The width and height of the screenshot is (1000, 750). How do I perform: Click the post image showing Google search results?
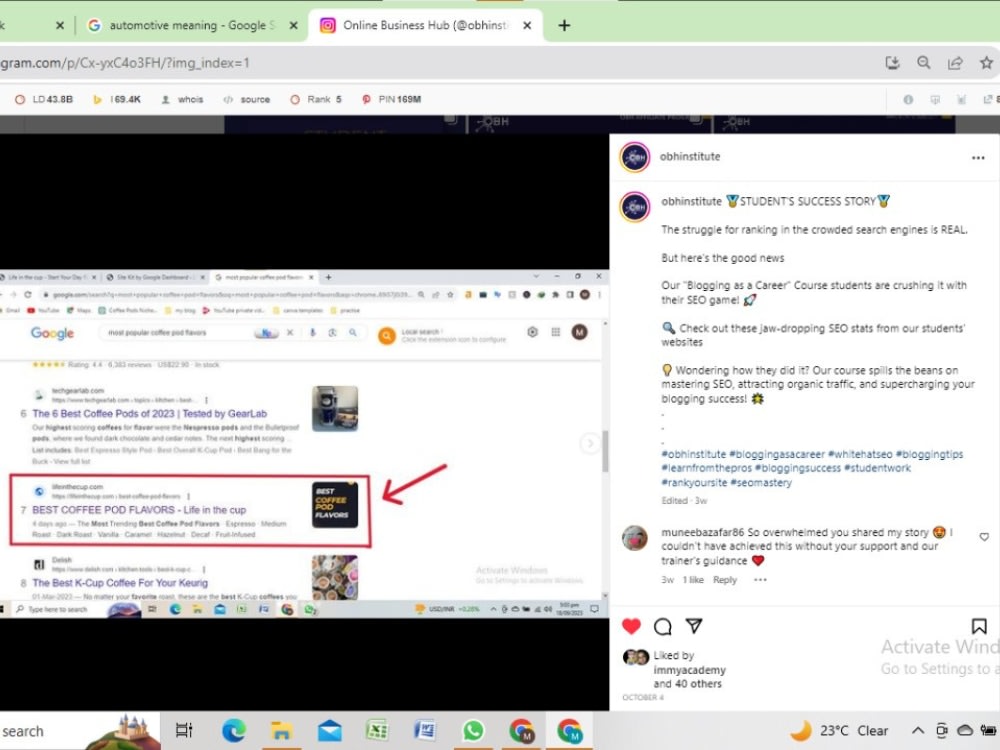[304, 444]
